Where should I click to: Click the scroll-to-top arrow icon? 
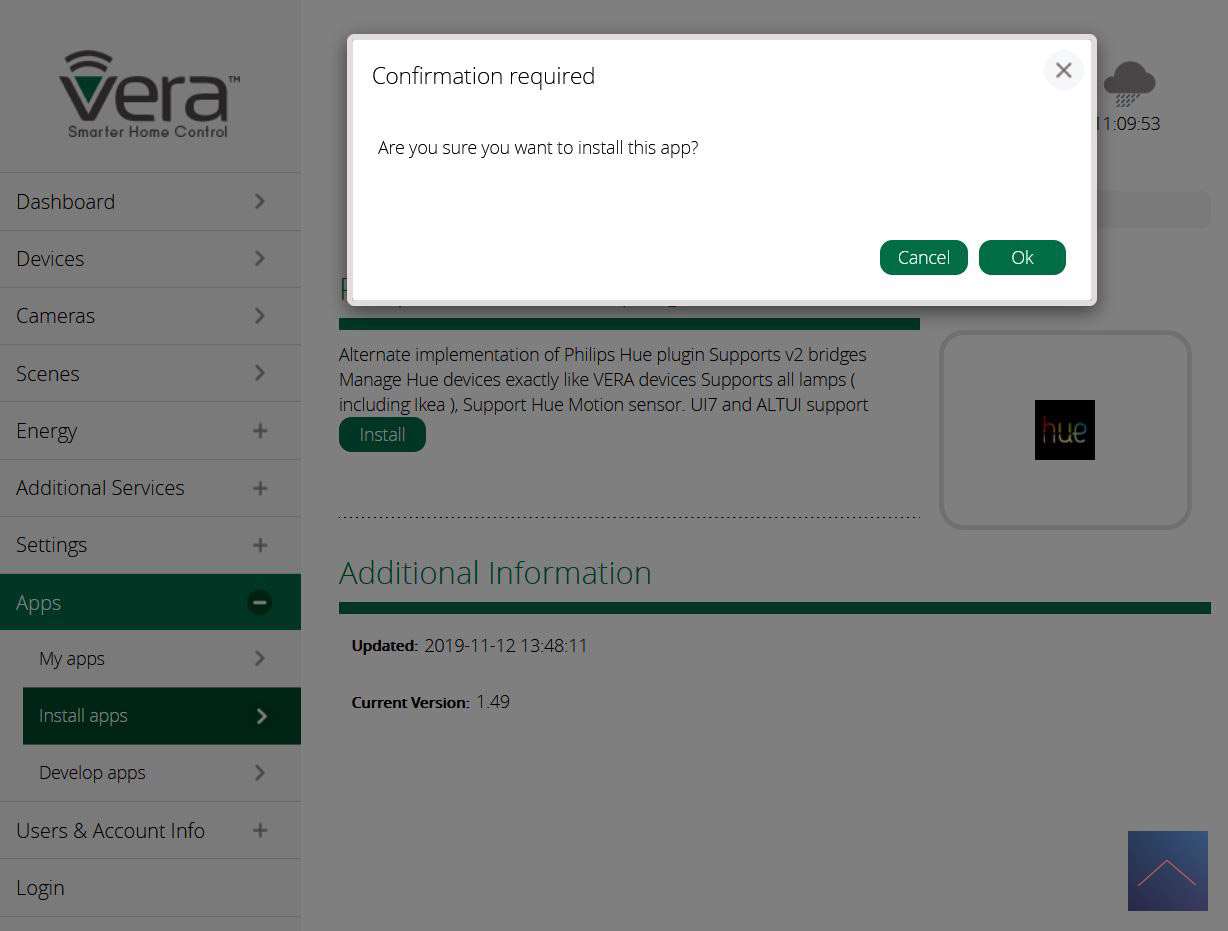[x=1167, y=871]
